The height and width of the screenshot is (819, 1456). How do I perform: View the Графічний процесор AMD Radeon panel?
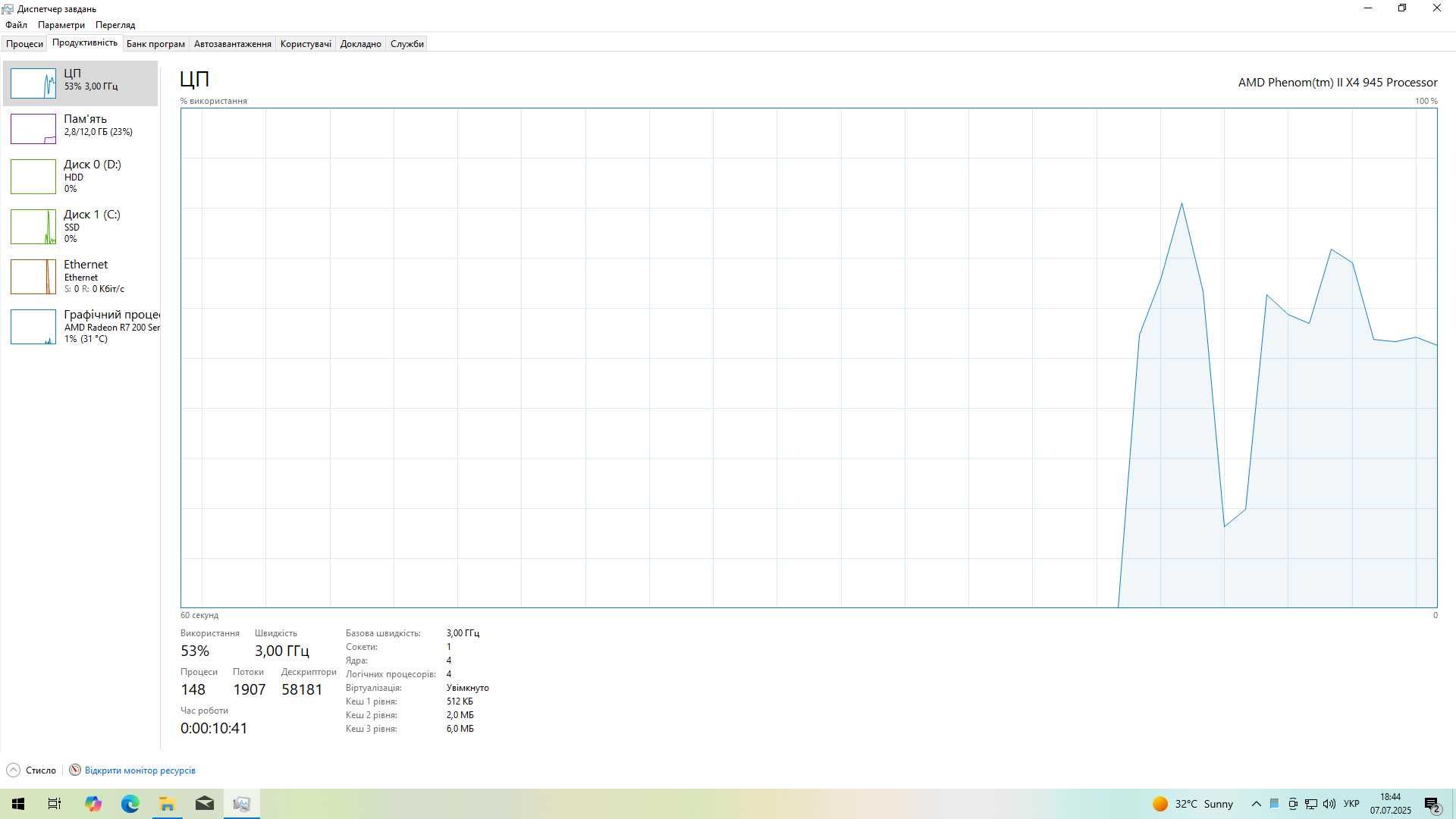point(80,326)
